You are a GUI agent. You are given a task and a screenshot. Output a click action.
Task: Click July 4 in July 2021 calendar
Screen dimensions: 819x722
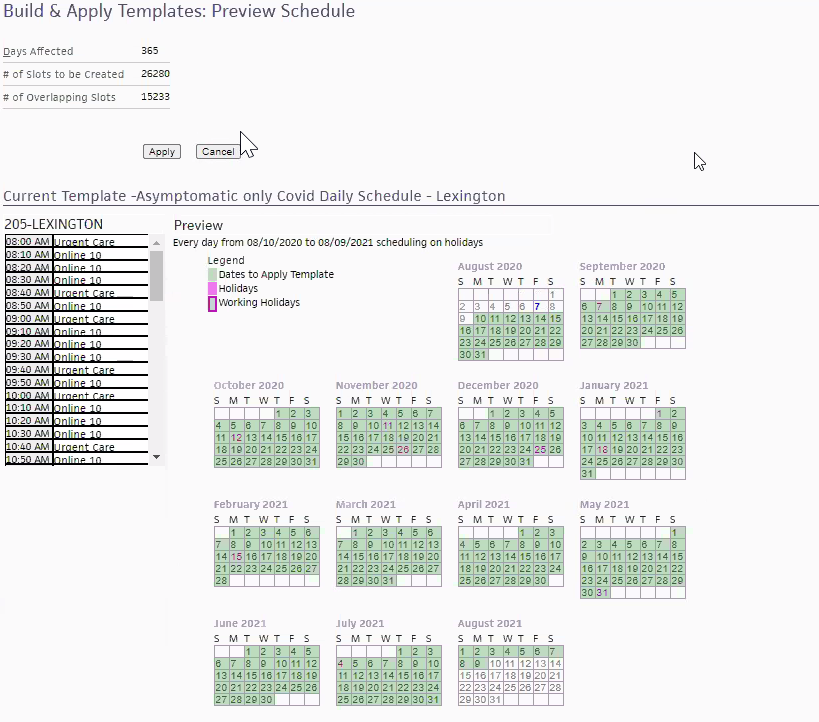click(342, 663)
